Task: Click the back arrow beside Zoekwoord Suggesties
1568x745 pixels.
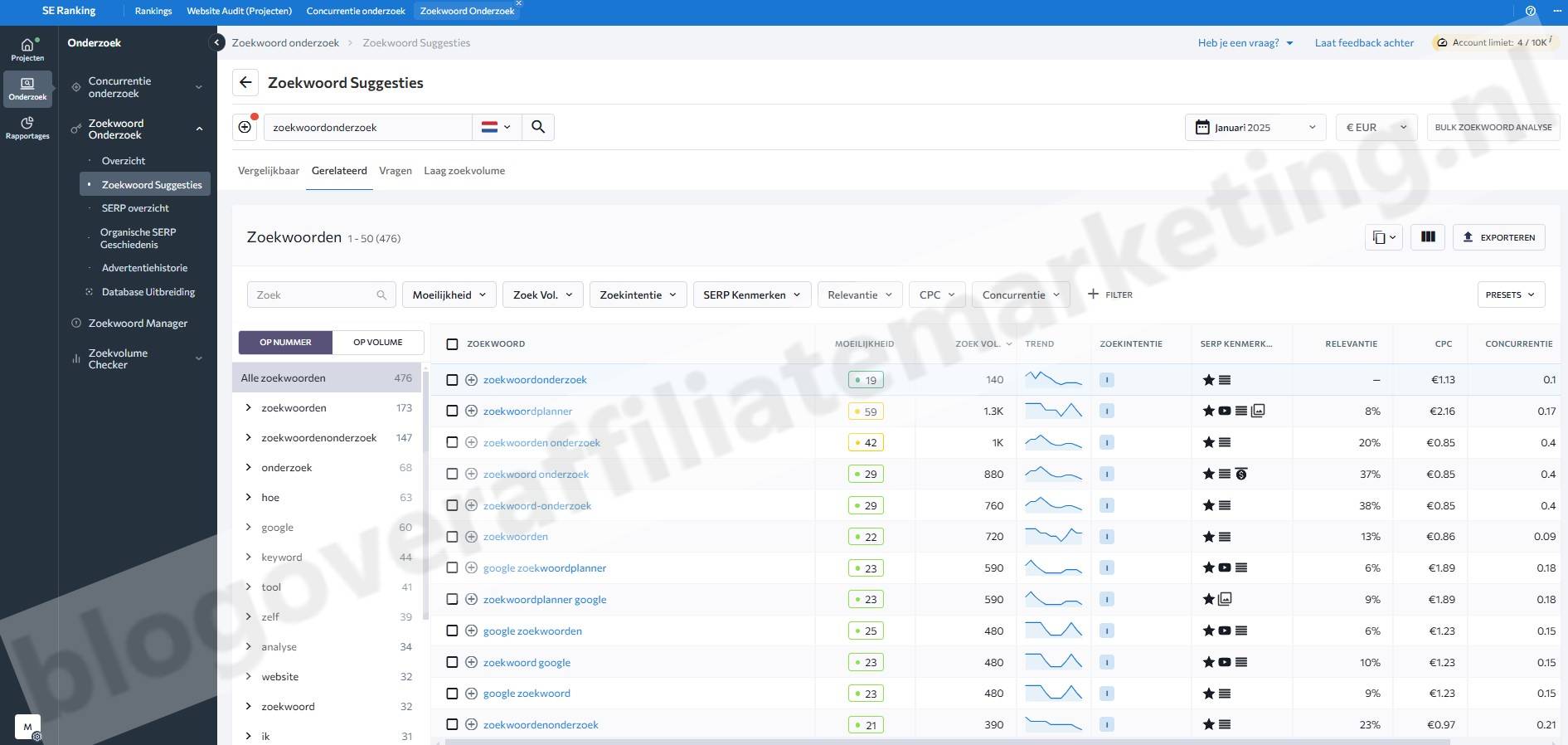Action: (245, 82)
